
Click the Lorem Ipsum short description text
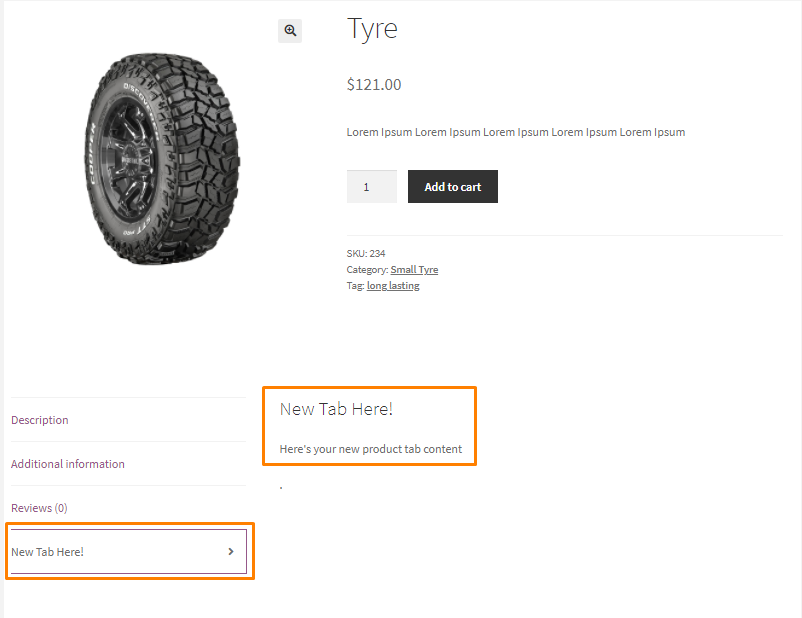click(515, 132)
